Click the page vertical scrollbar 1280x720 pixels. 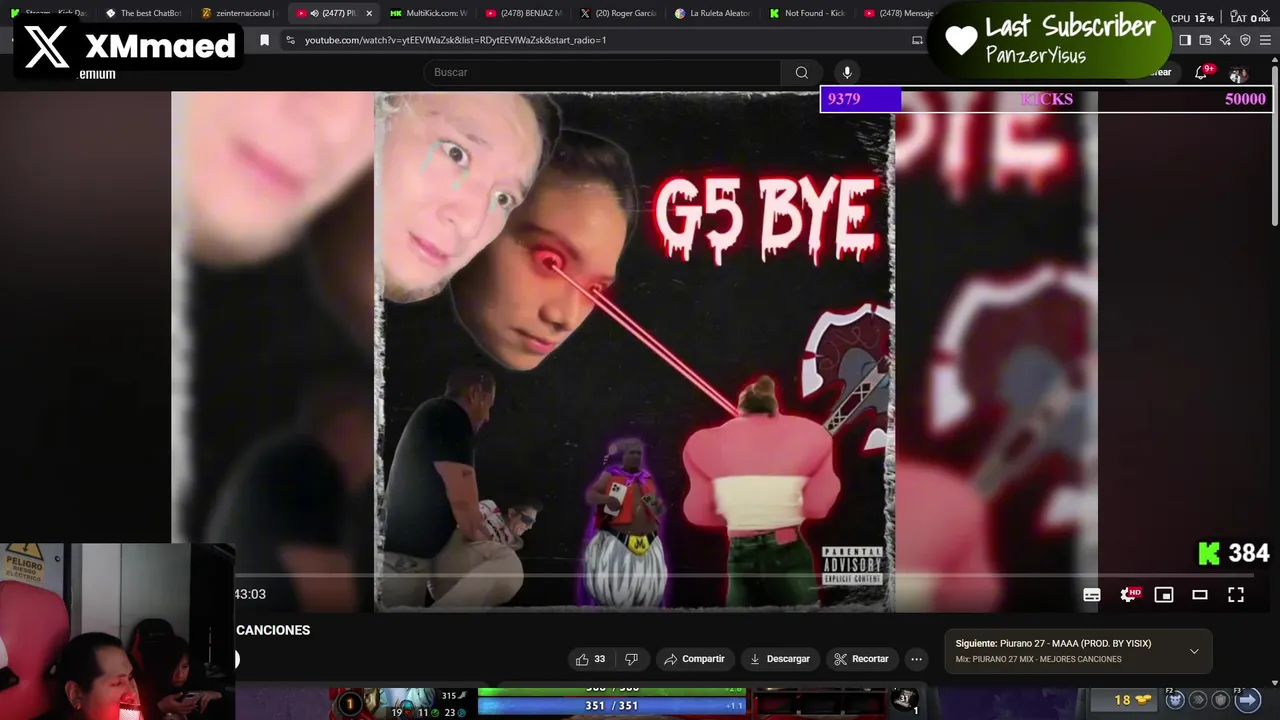pyautogui.click(x=1274, y=145)
